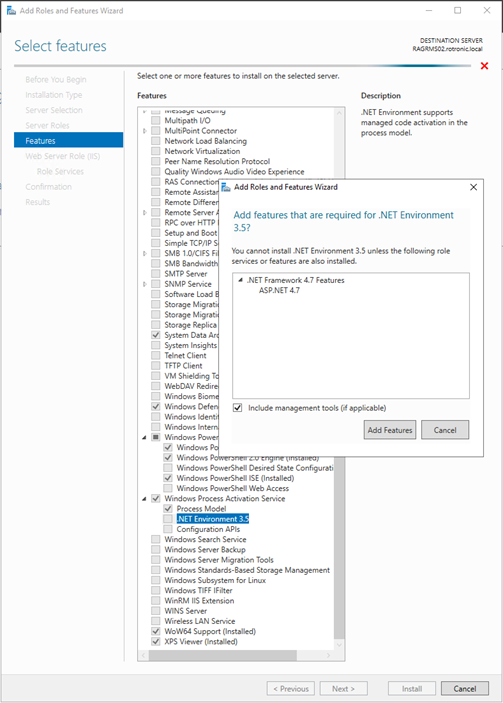Expand the SNMP Service node
The height and width of the screenshot is (703, 503).
tap(144, 284)
